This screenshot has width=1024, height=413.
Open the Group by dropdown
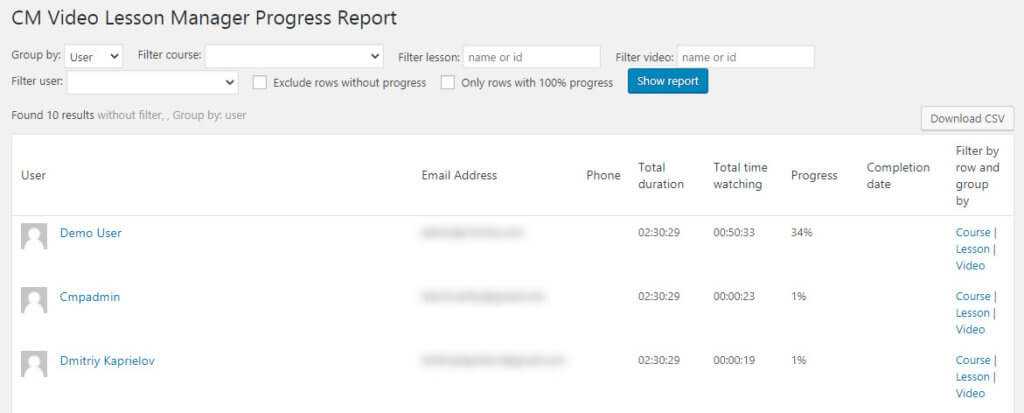click(x=95, y=57)
